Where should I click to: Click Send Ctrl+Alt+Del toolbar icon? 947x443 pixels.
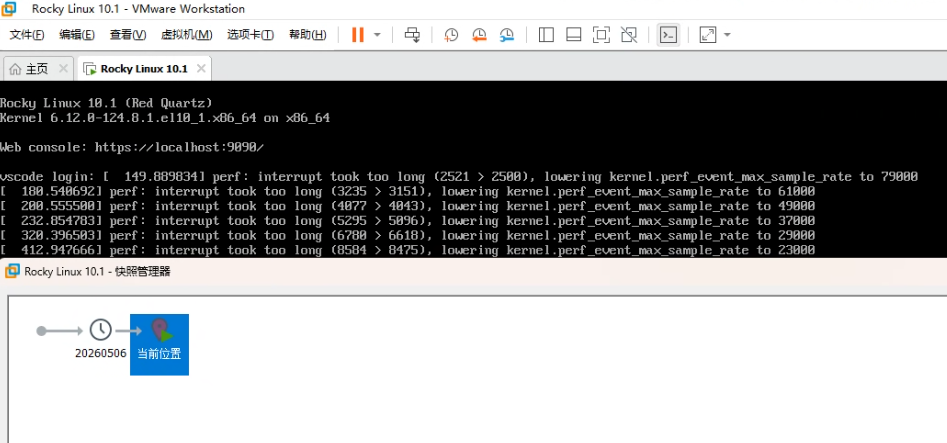point(413,35)
